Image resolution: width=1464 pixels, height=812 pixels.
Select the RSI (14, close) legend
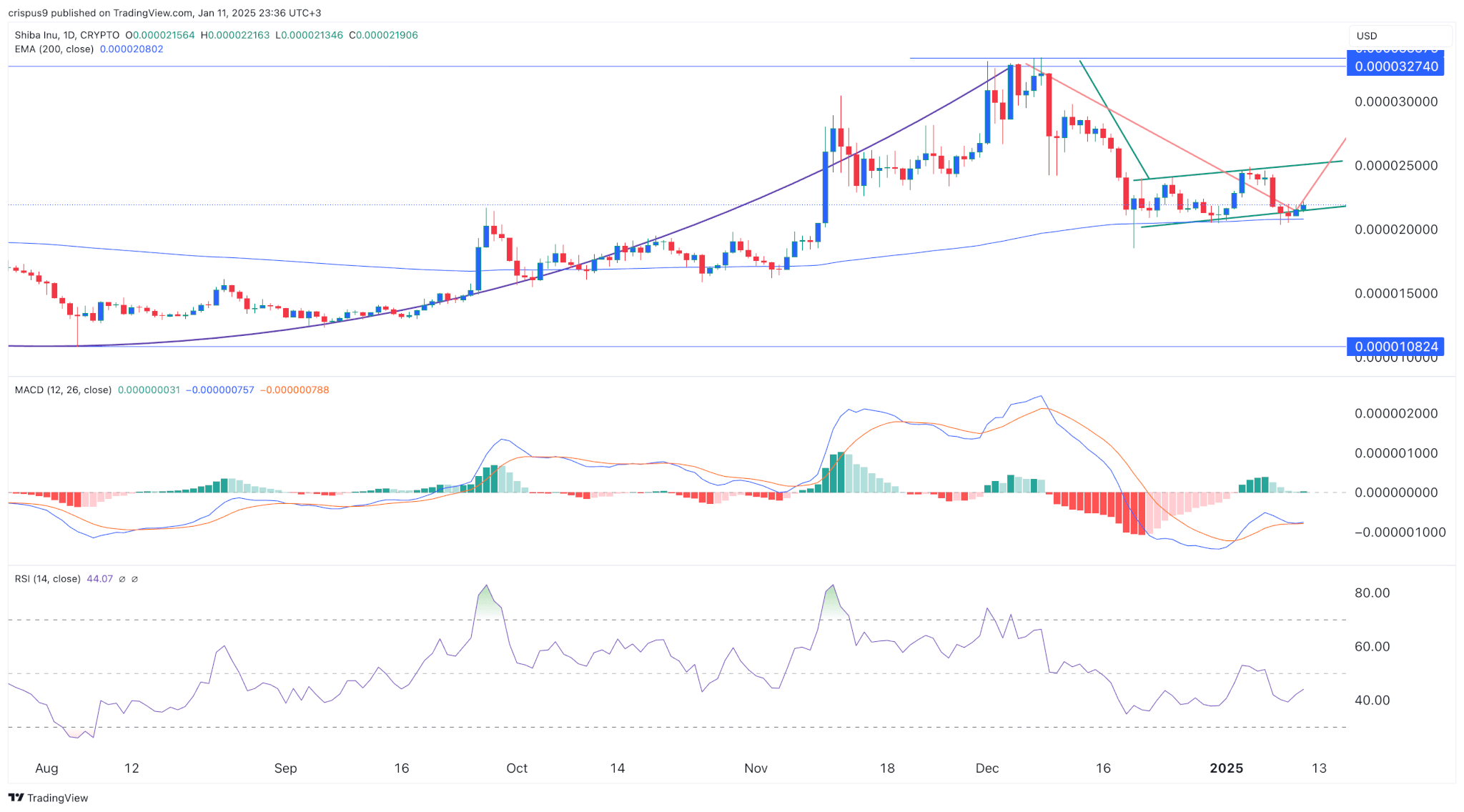(47, 579)
